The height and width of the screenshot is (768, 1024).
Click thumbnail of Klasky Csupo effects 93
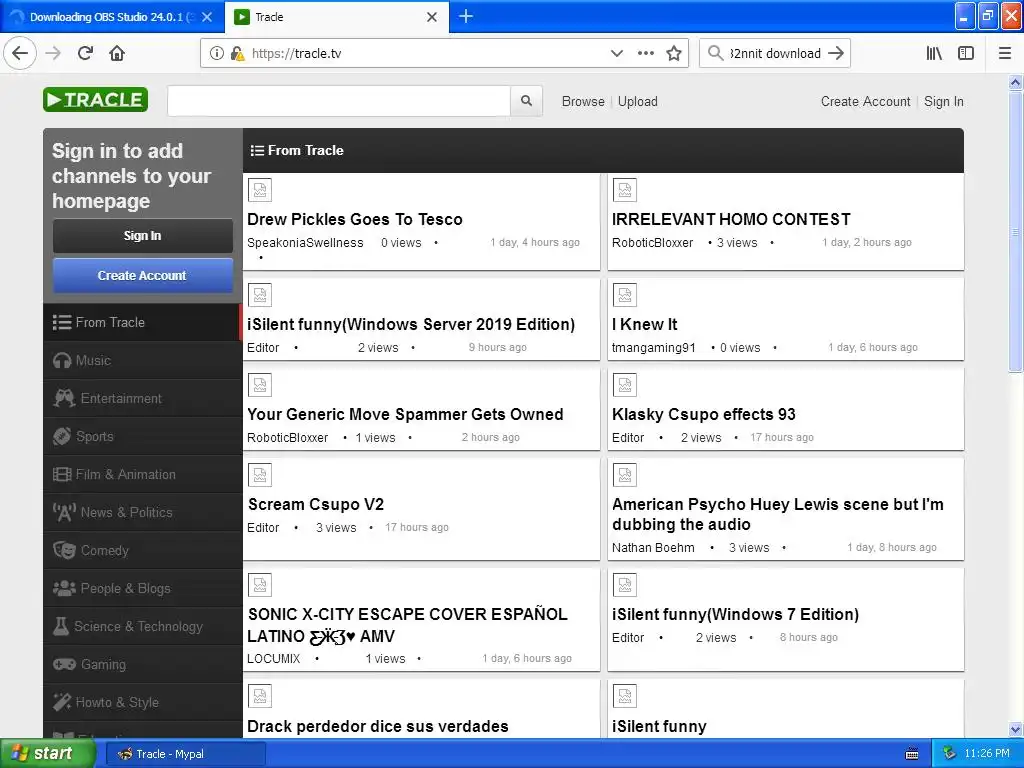(x=625, y=385)
